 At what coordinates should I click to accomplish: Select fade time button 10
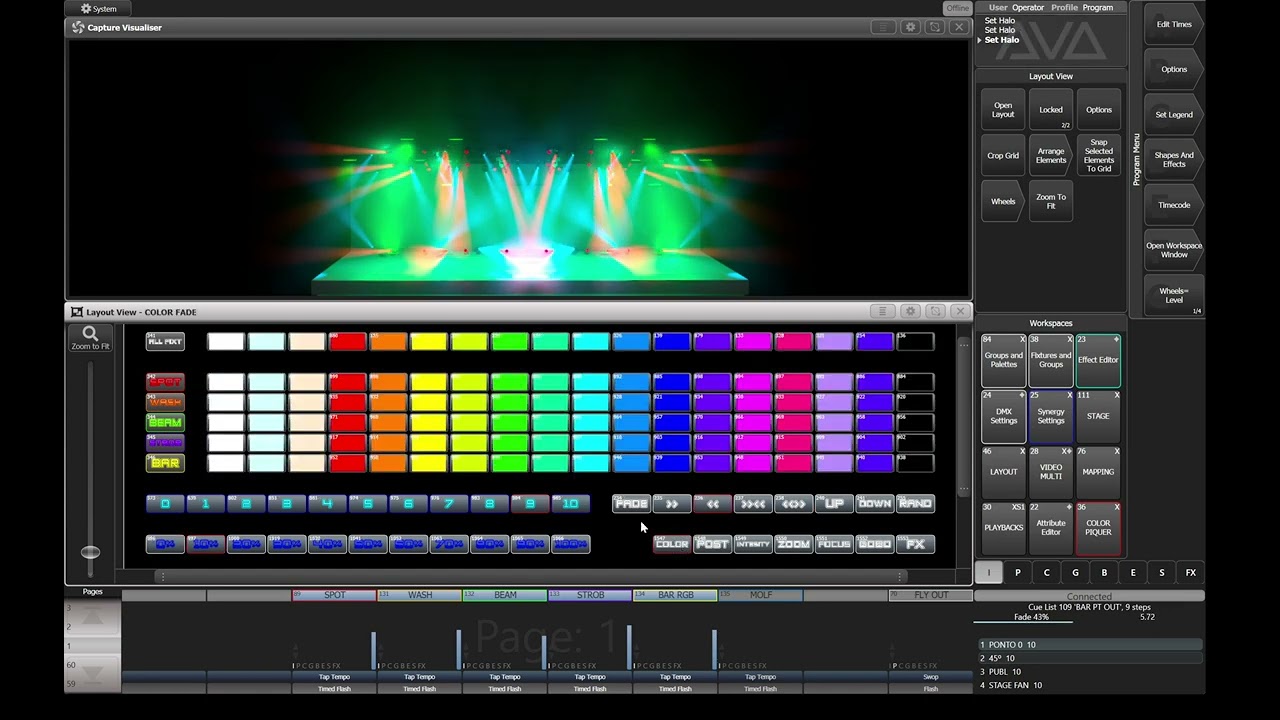(x=570, y=504)
